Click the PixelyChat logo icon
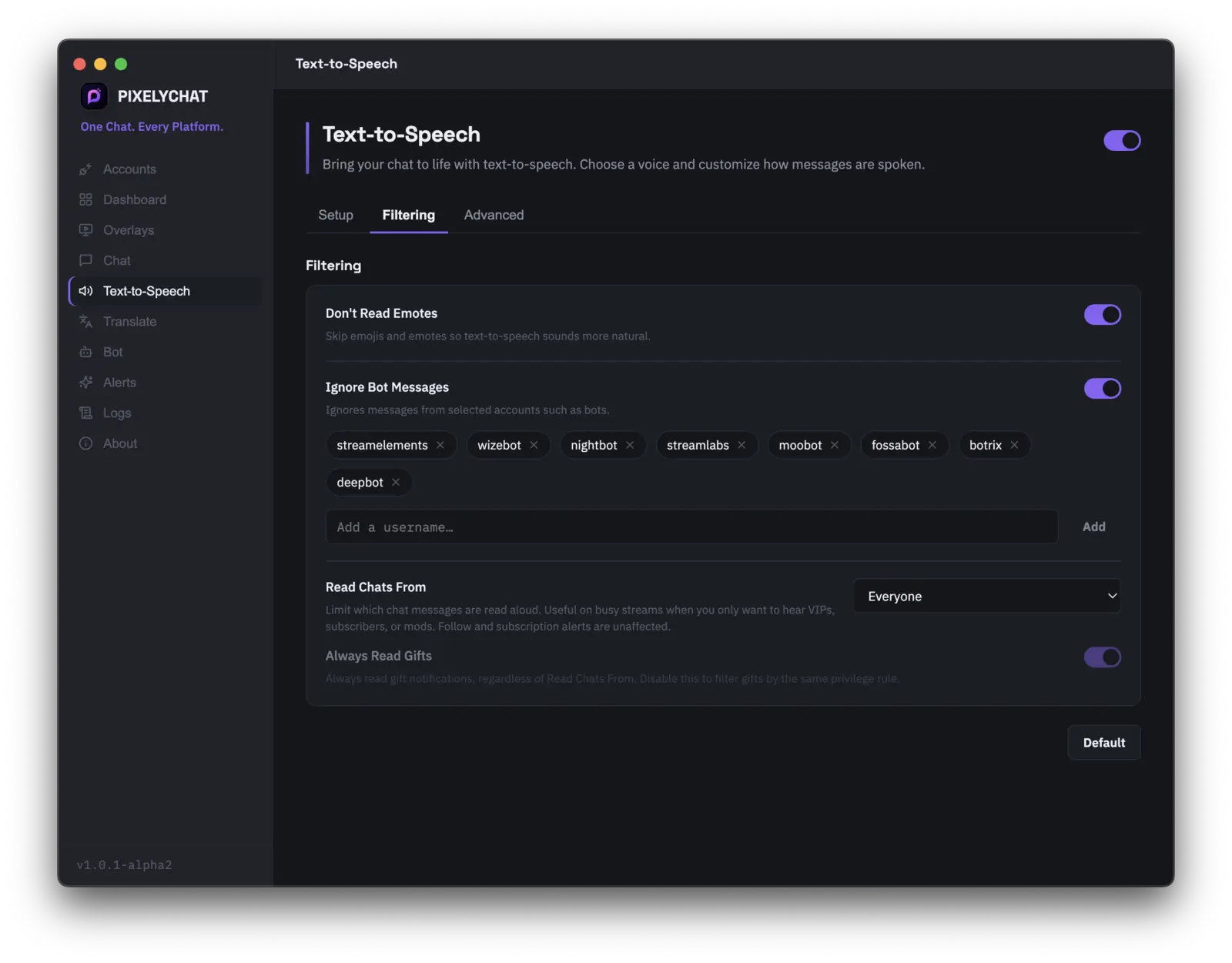The width and height of the screenshot is (1232, 963). pos(94,96)
